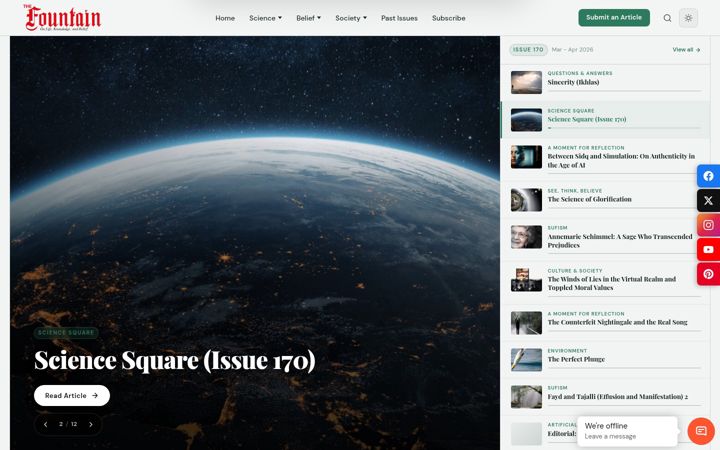Click the Questions & Answers category label
Viewport: 720px width, 450px height.
[579, 73]
